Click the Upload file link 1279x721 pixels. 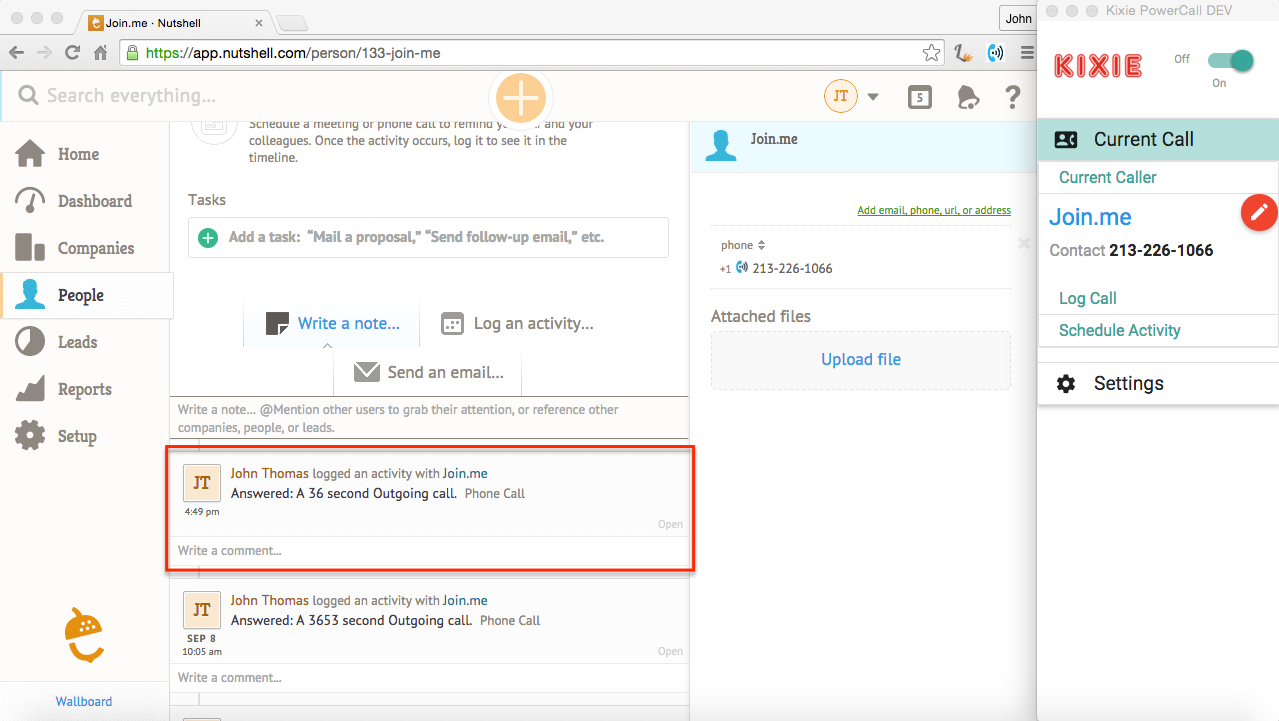(x=859, y=359)
